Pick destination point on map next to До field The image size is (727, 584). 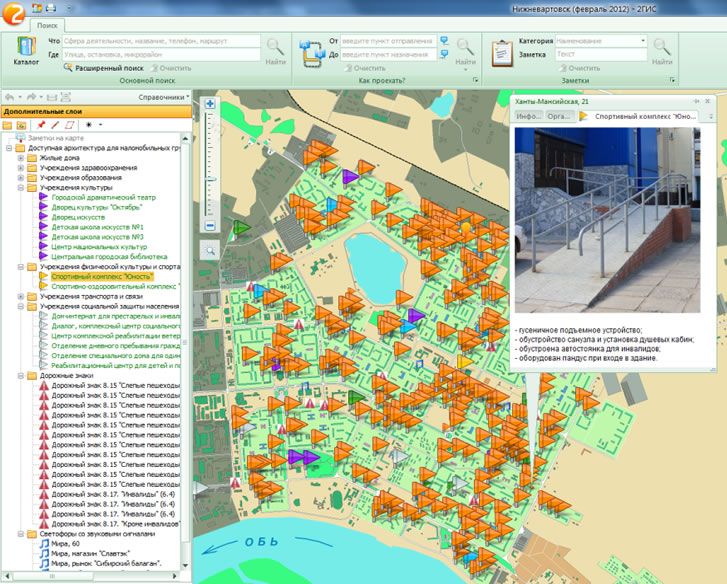(444, 54)
